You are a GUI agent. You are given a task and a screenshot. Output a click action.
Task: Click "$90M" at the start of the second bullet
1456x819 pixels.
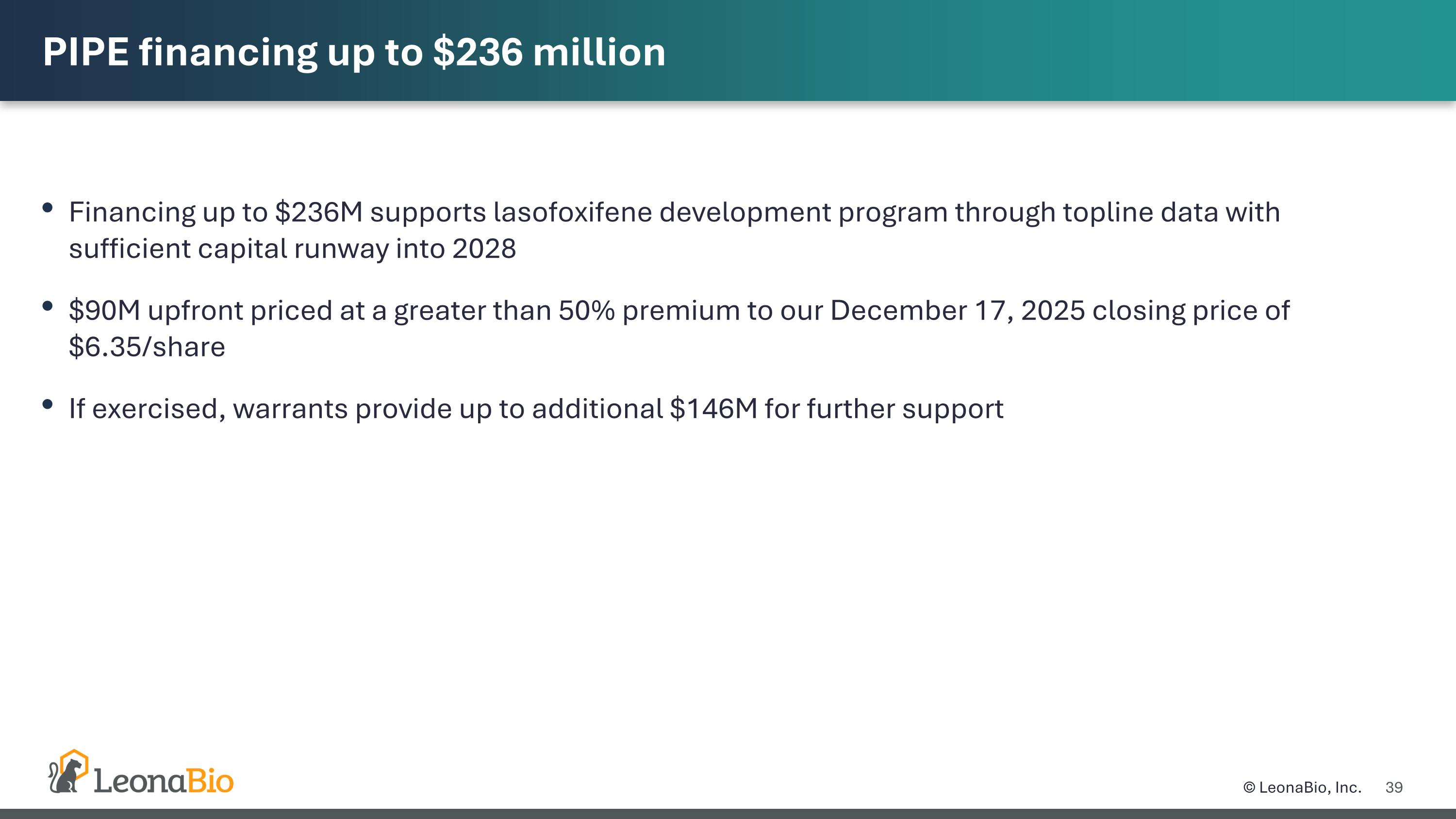click(x=104, y=311)
